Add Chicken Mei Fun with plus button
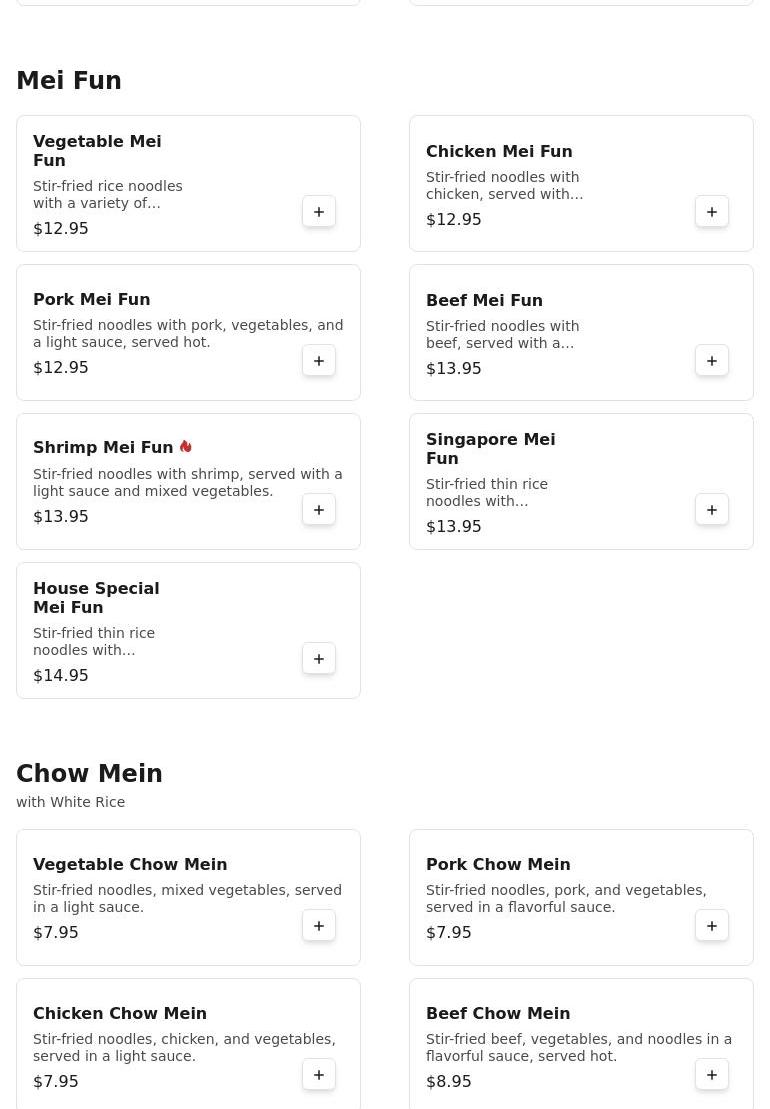This screenshot has height=1109, width=770. click(x=712, y=211)
